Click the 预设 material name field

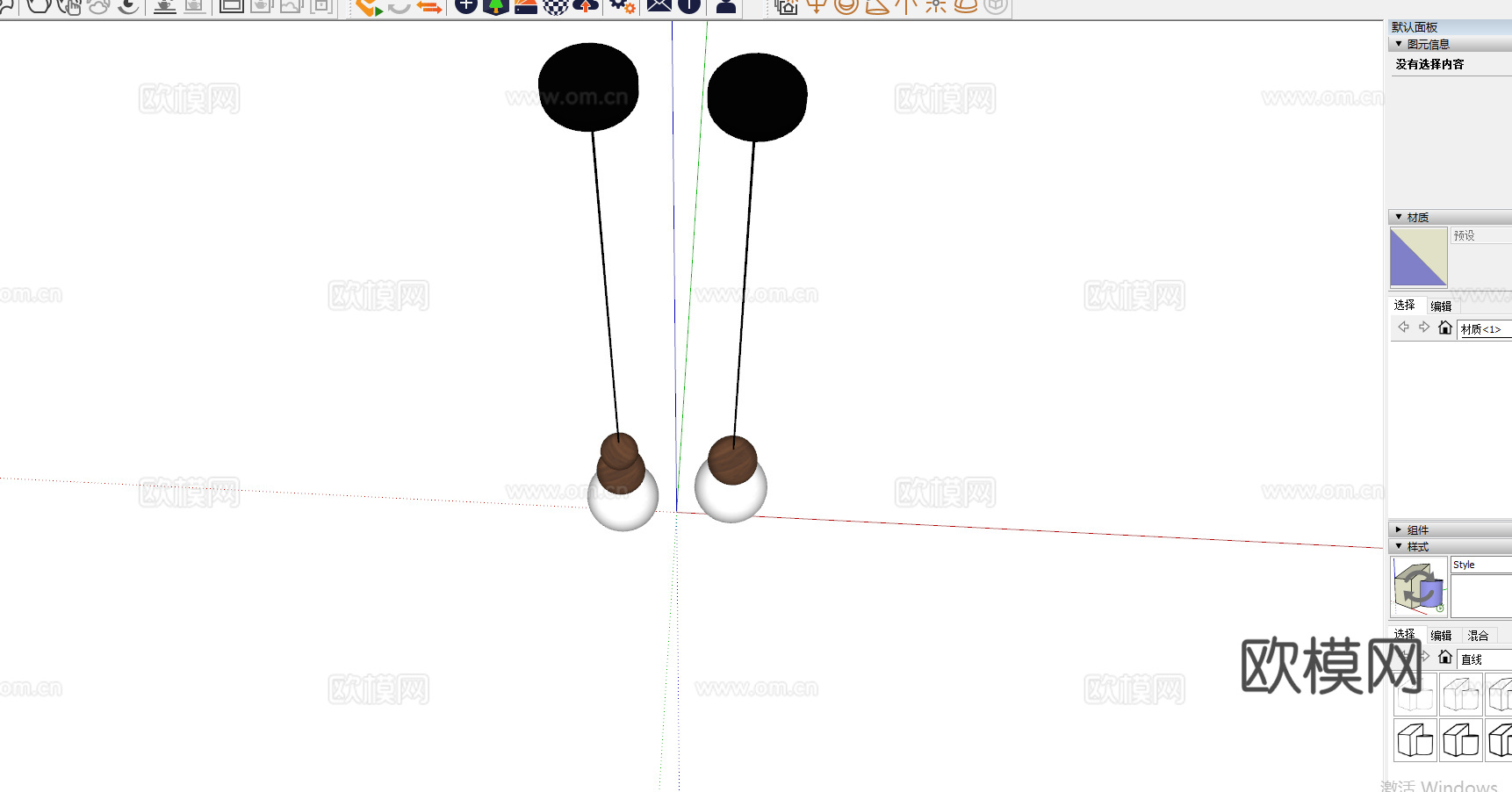pos(1481,235)
